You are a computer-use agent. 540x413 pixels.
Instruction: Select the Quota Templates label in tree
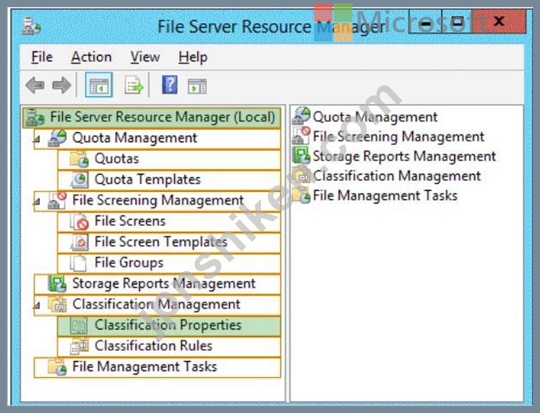(x=148, y=179)
